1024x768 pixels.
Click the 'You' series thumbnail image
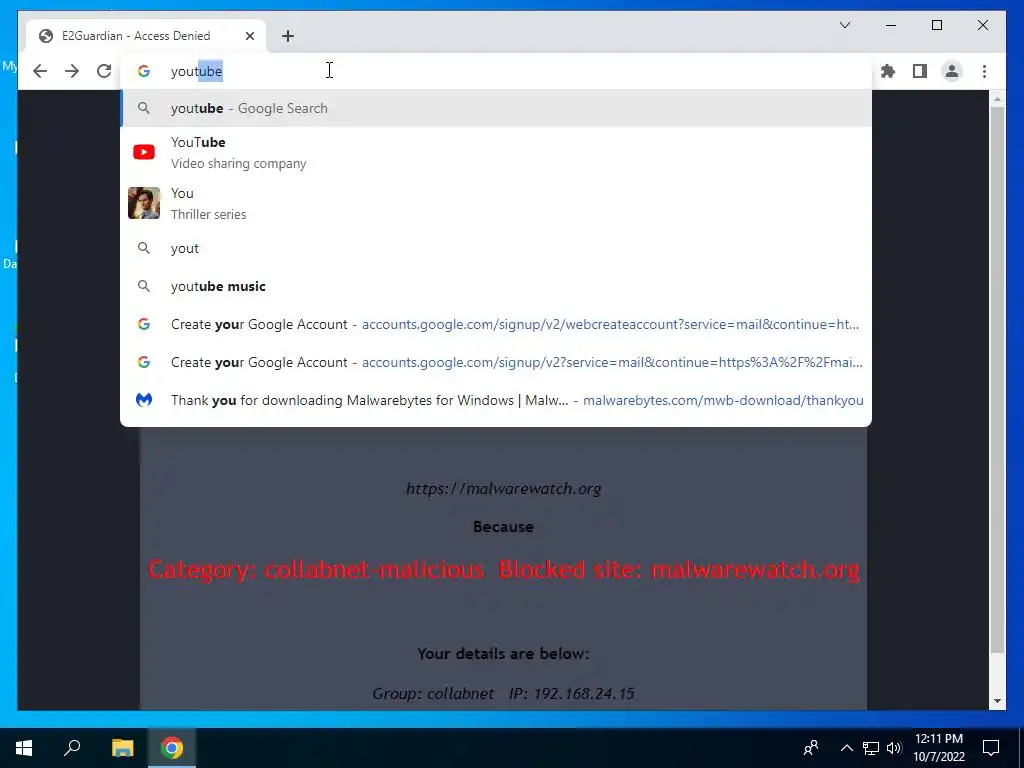[x=144, y=203]
